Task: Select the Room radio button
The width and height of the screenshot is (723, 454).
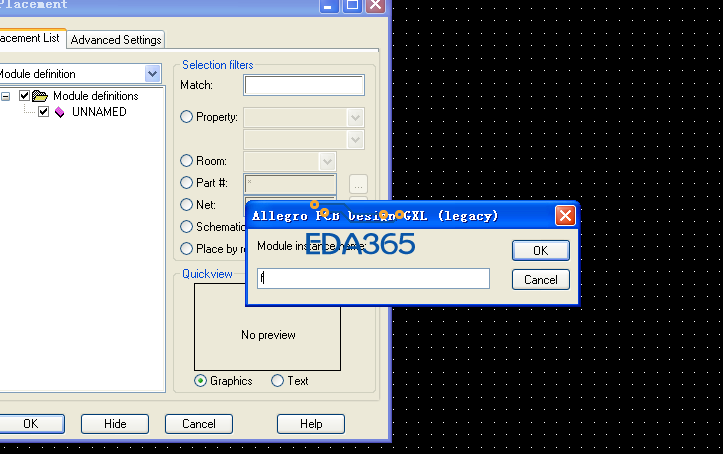Action: point(186,160)
